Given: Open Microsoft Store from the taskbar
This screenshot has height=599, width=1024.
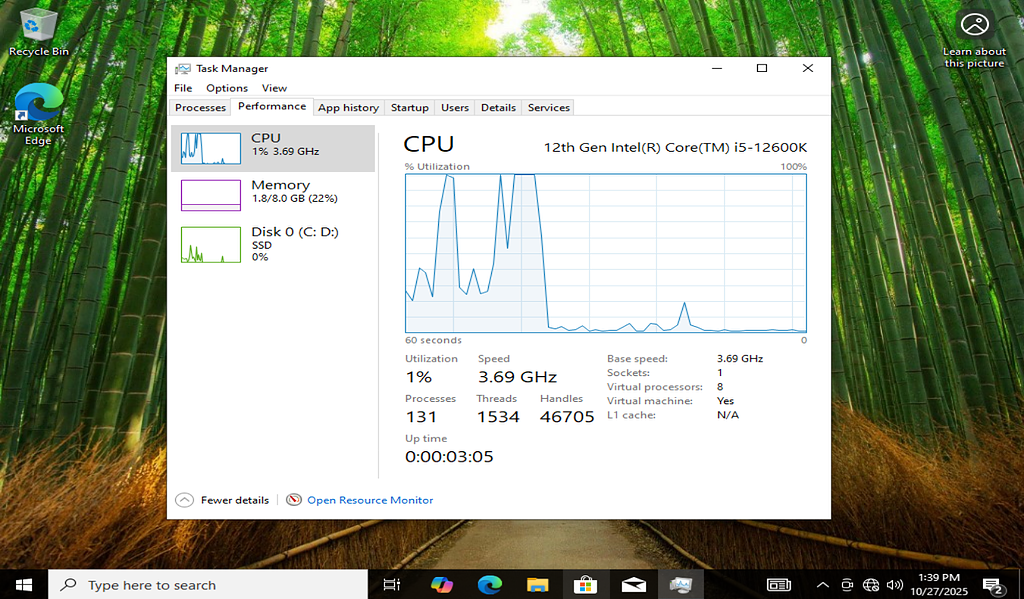Looking at the screenshot, I should [x=585, y=585].
